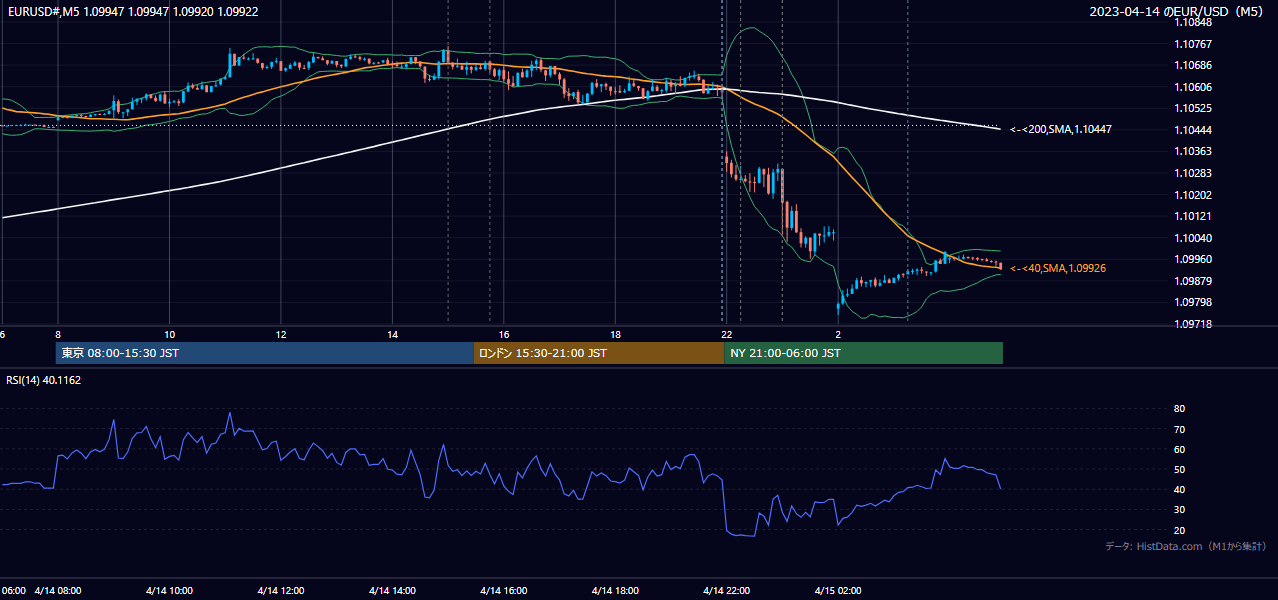
Task: Click price axis value 1.10202
Action: [x=1192, y=195]
